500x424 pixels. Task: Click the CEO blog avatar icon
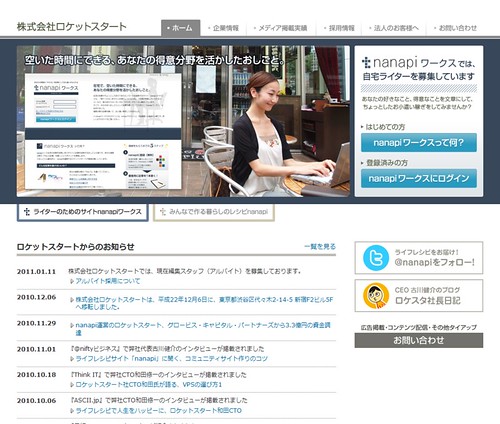click(376, 296)
